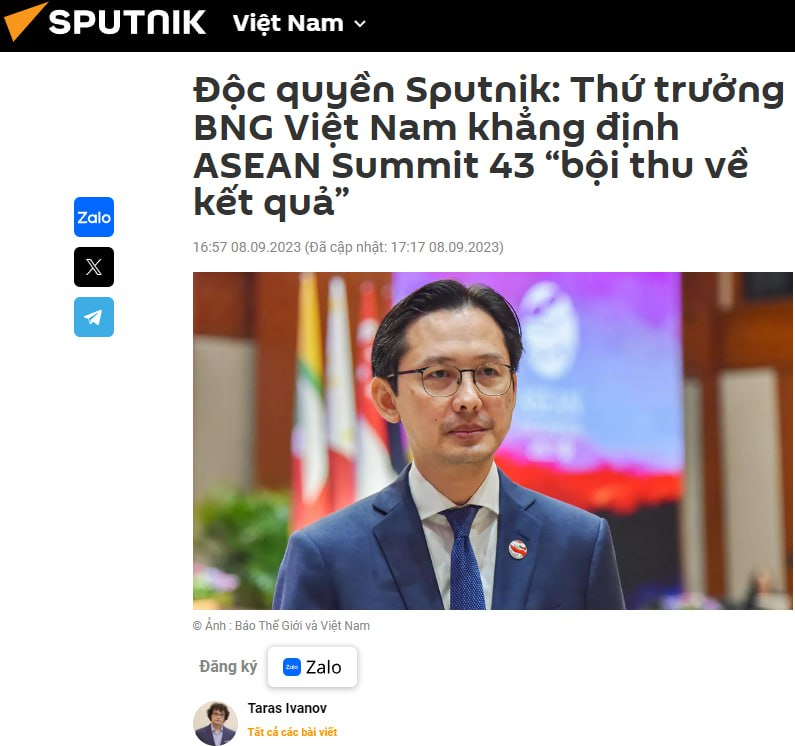Share the article via Telegram icon
Image resolution: width=795 pixels, height=746 pixels.
point(94,317)
